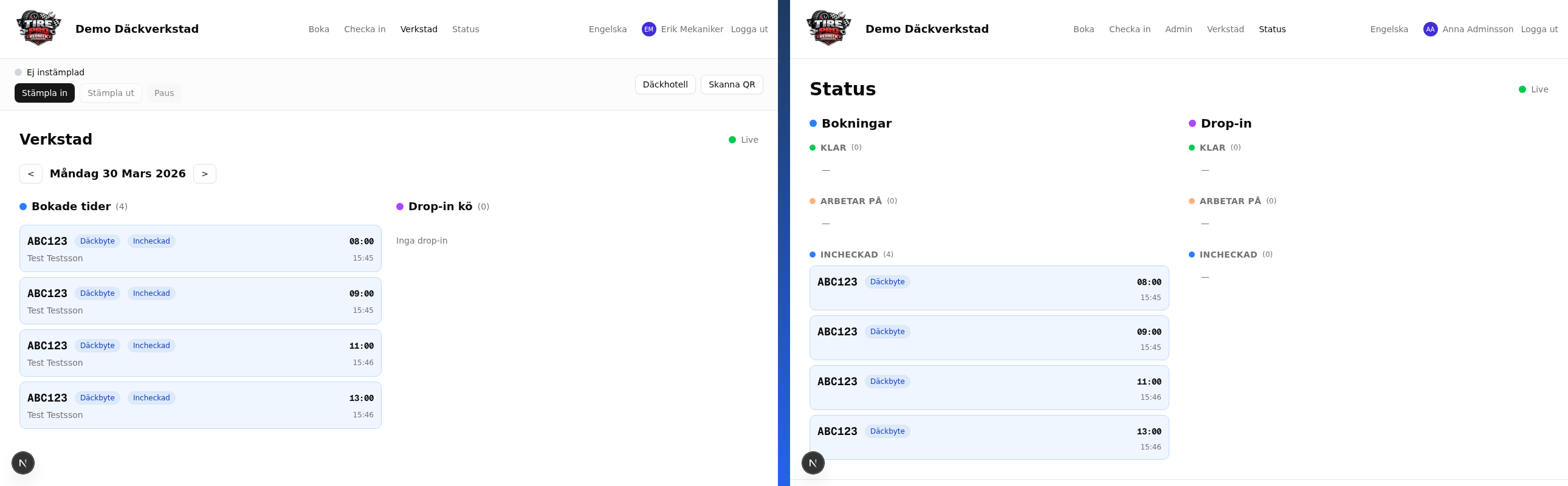Launch Skanna QR scanner

click(x=731, y=84)
